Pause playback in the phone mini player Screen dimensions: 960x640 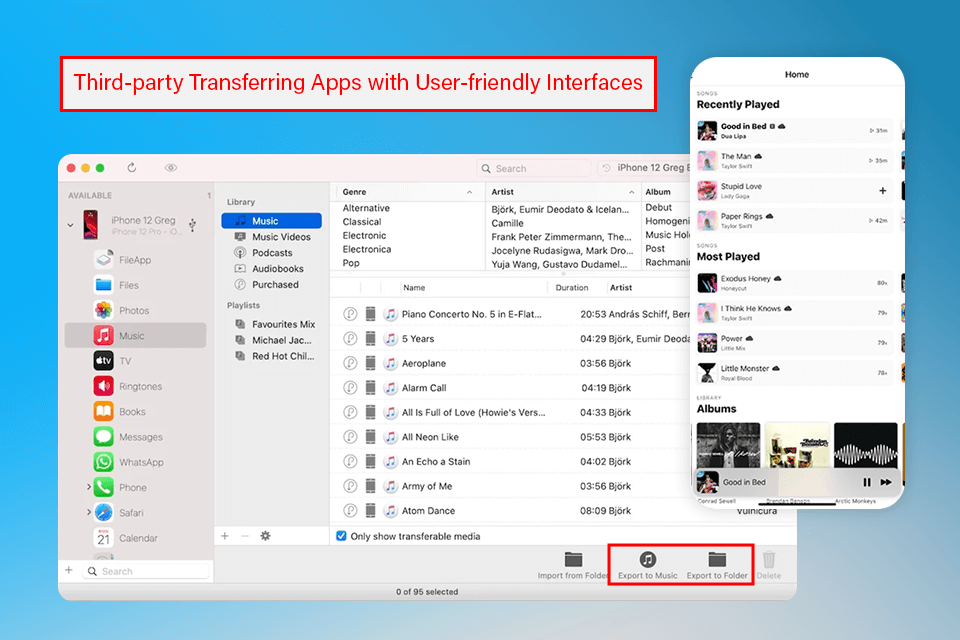pos(867,483)
